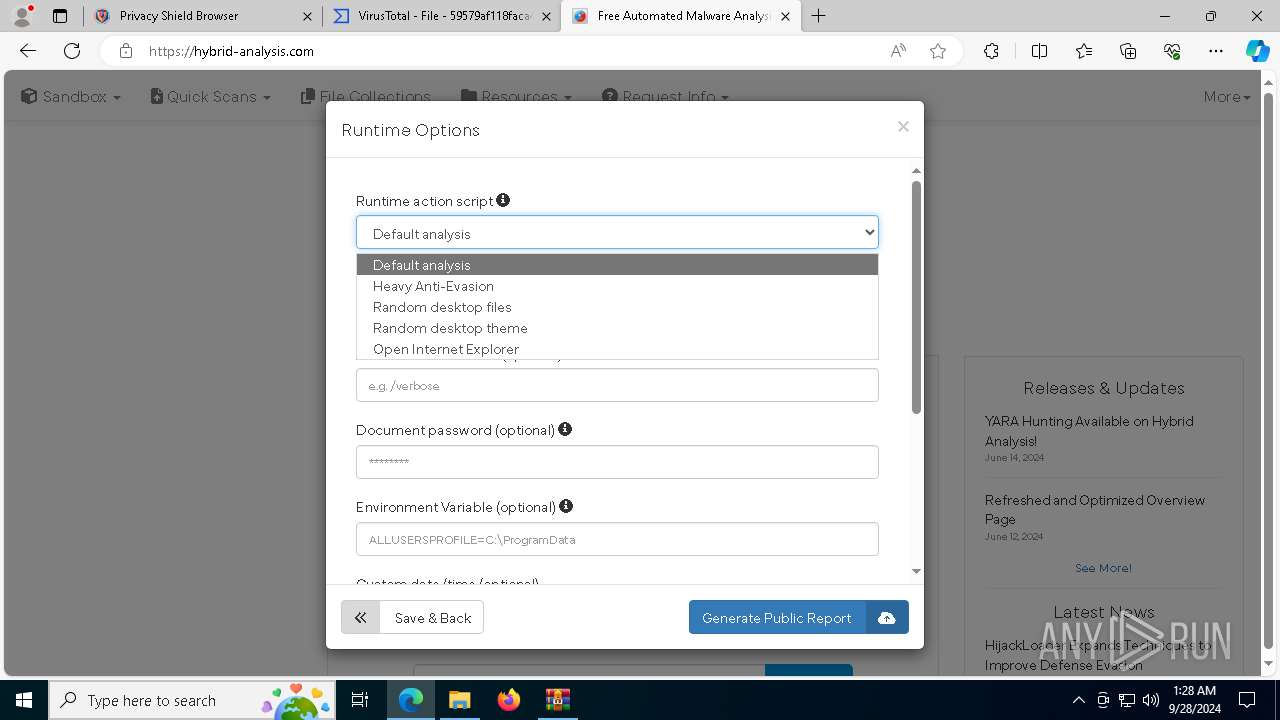Click the See More! link
The height and width of the screenshot is (720, 1280).
[1103, 568]
